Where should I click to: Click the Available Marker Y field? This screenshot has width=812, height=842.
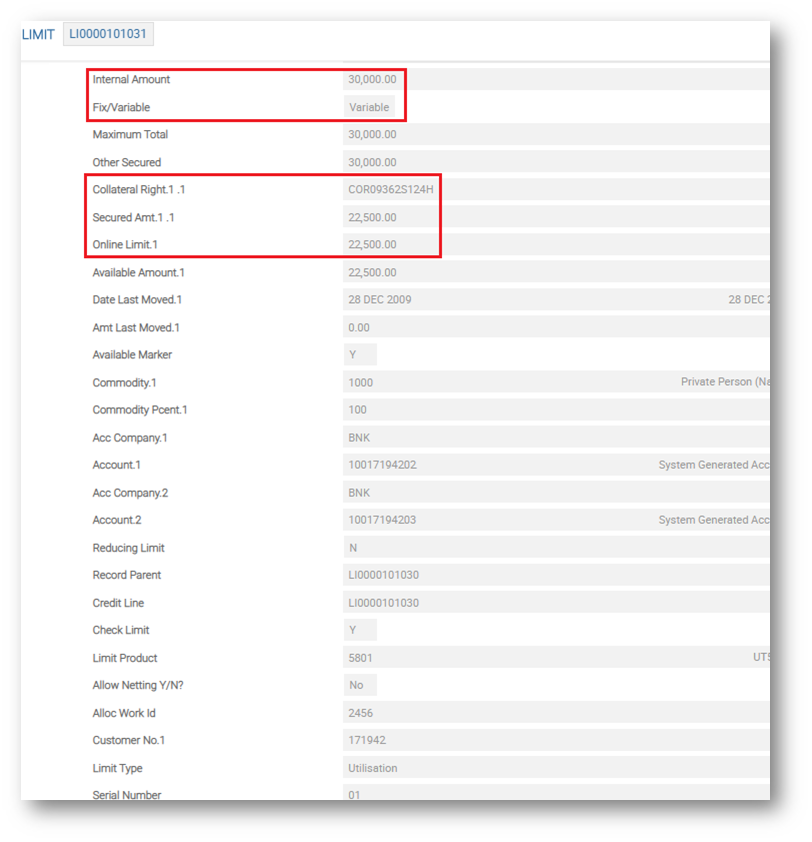point(360,355)
